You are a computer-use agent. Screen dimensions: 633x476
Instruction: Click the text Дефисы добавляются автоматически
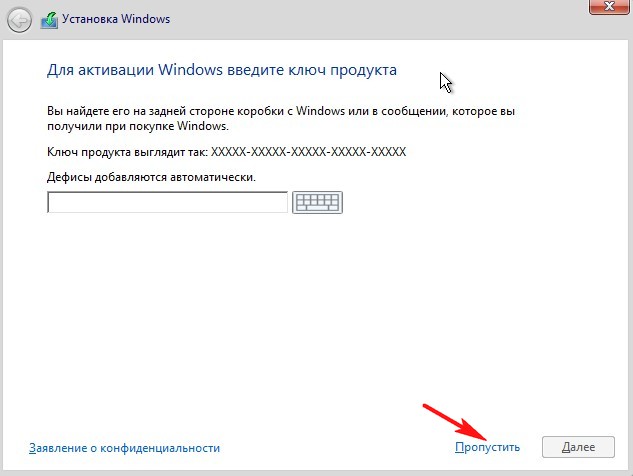pyautogui.click(x=151, y=177)
